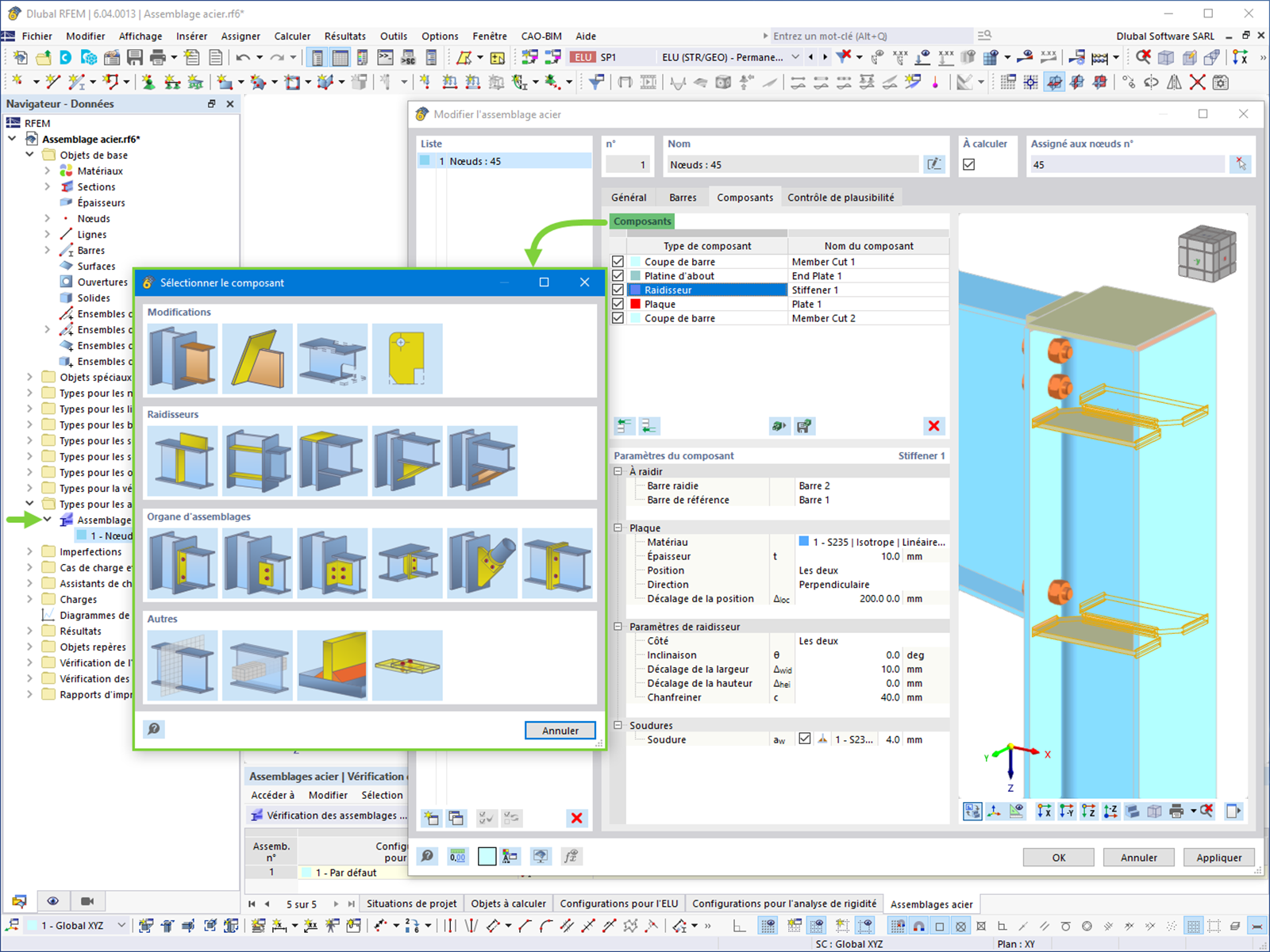Switch navigator to the camera (views) tab
The image size is (1270, 952).
point(87,901)
